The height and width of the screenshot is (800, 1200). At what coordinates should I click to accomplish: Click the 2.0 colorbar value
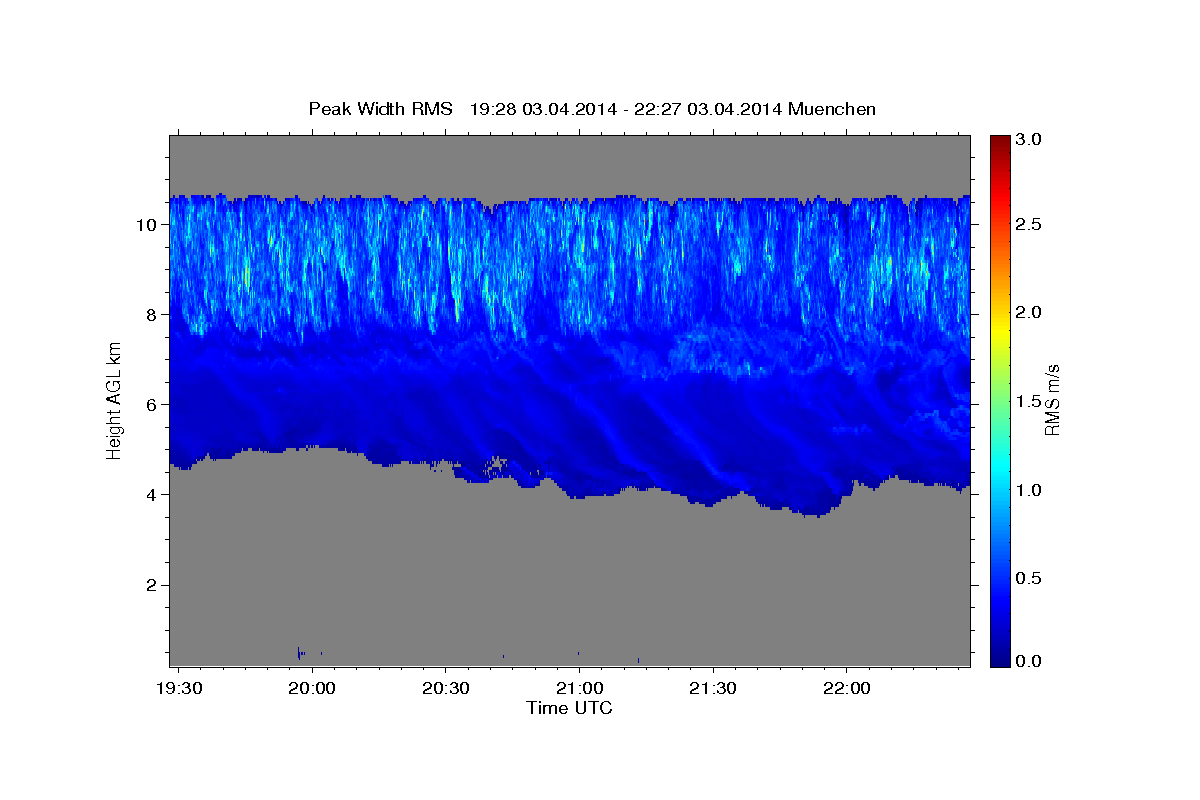[x=1029, y=312]
